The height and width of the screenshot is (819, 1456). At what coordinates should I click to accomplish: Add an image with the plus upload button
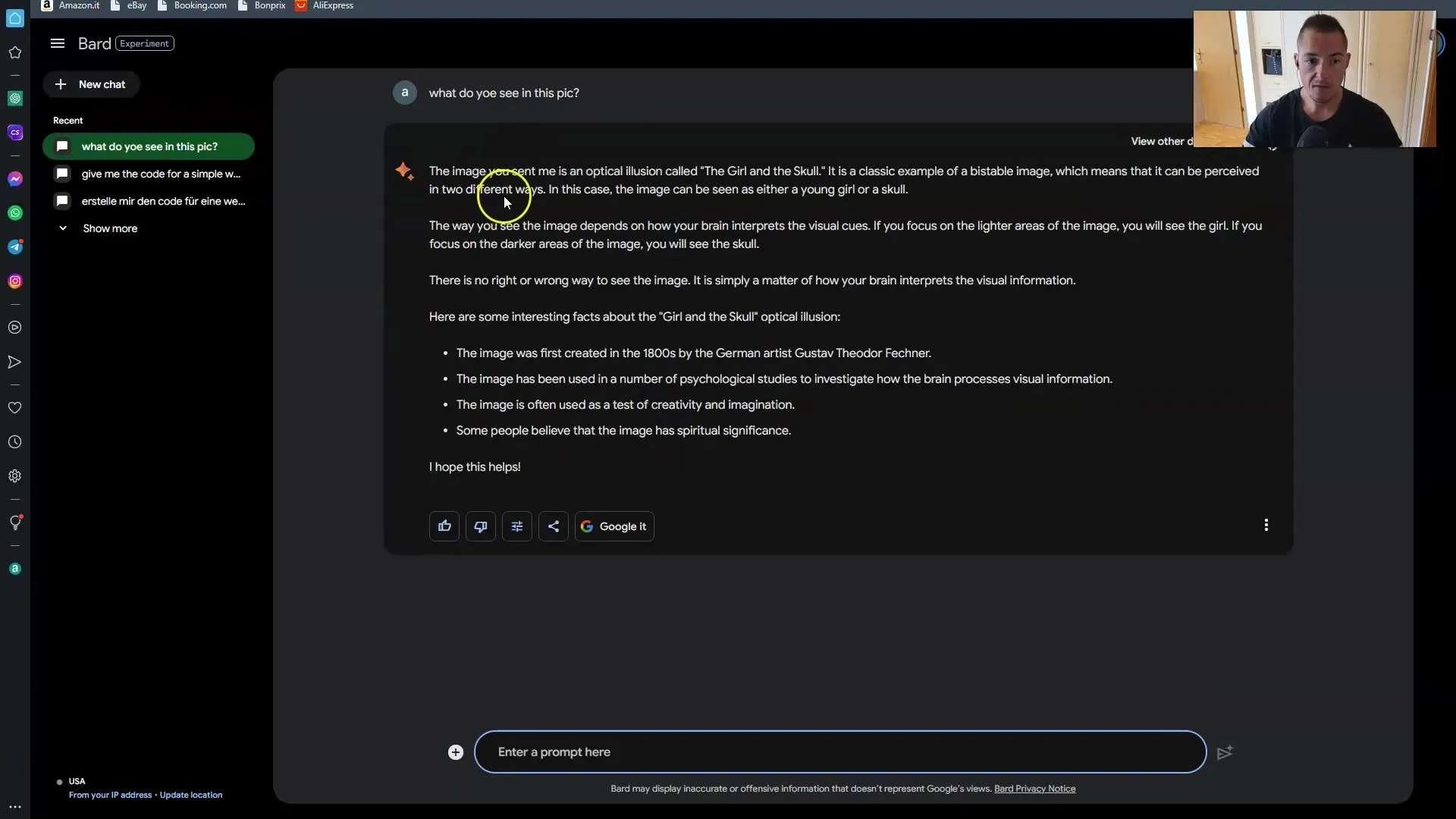456,752
